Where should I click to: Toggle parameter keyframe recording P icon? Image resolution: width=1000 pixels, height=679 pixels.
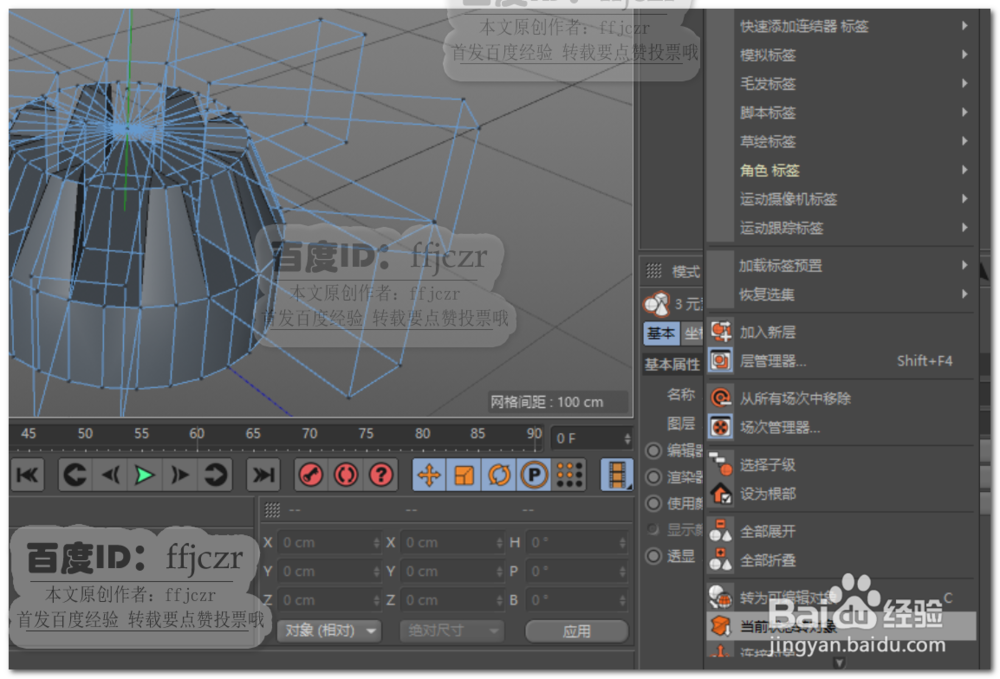tap(534, 475)
